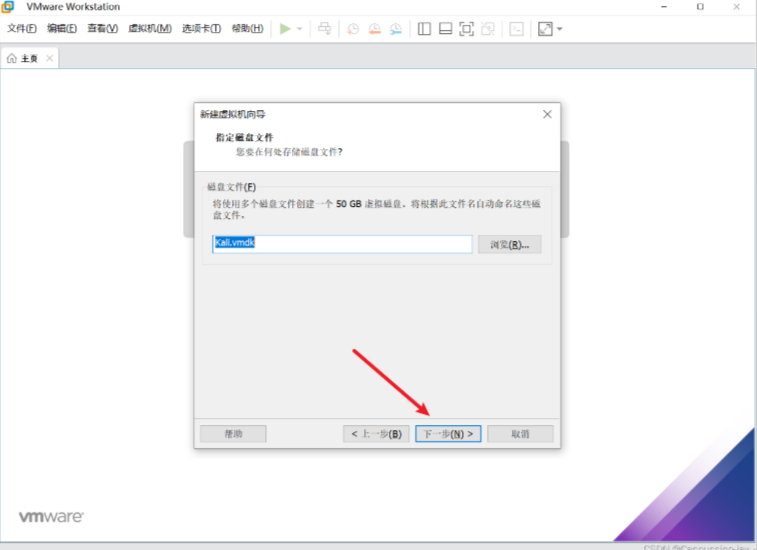
Task: Open the Snapshot Manager icon
Action: (x=396, y=29)
